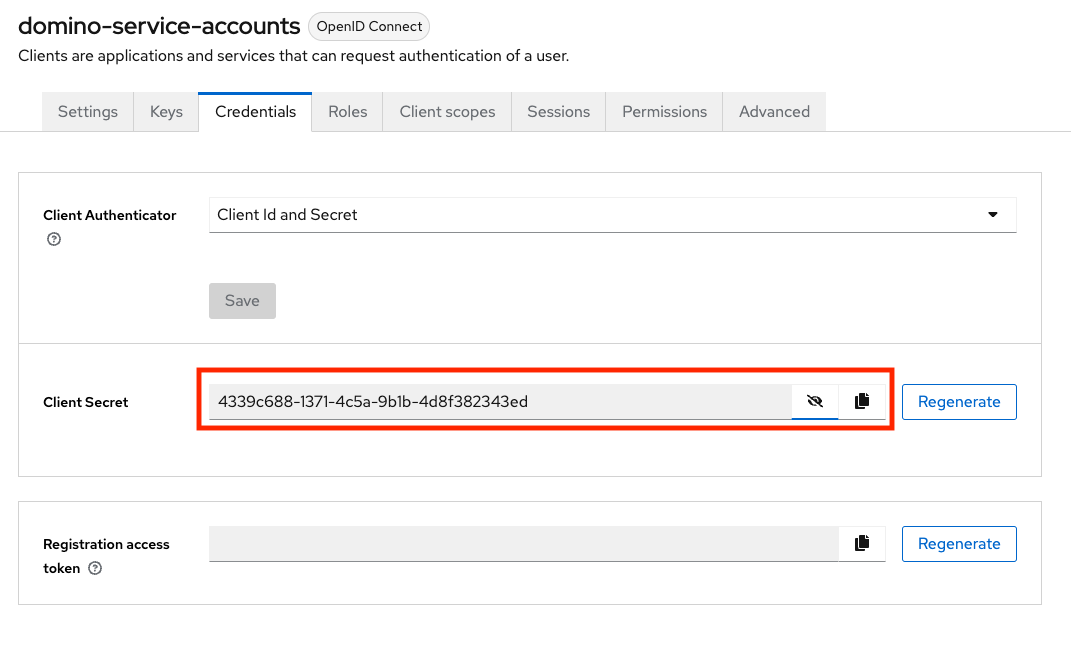The height and width of the screenshot is (647, 1071).
Task: View the Sessions tab
Action: (559, 112)
